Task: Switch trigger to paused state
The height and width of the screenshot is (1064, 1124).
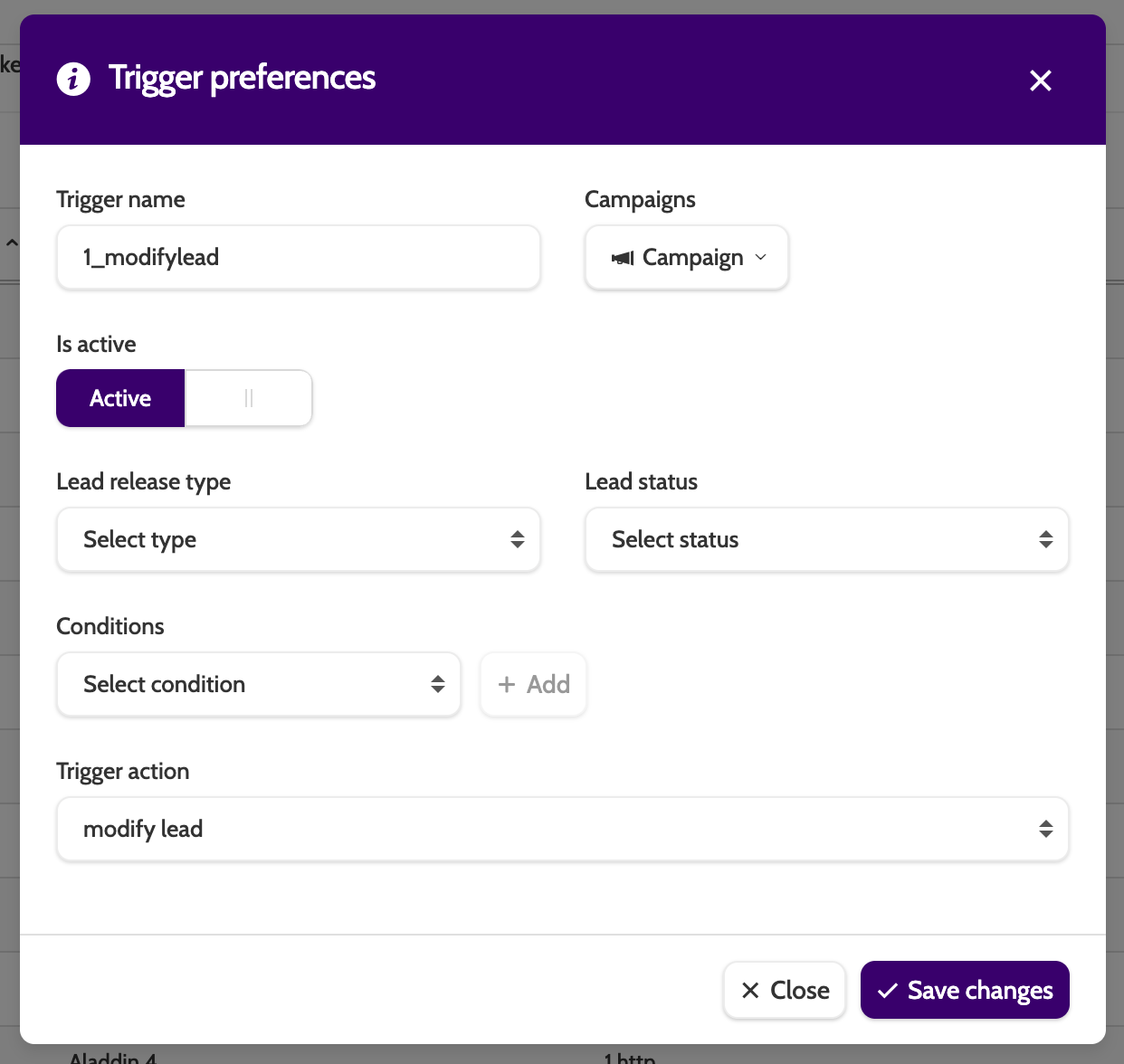Action: 249,398
